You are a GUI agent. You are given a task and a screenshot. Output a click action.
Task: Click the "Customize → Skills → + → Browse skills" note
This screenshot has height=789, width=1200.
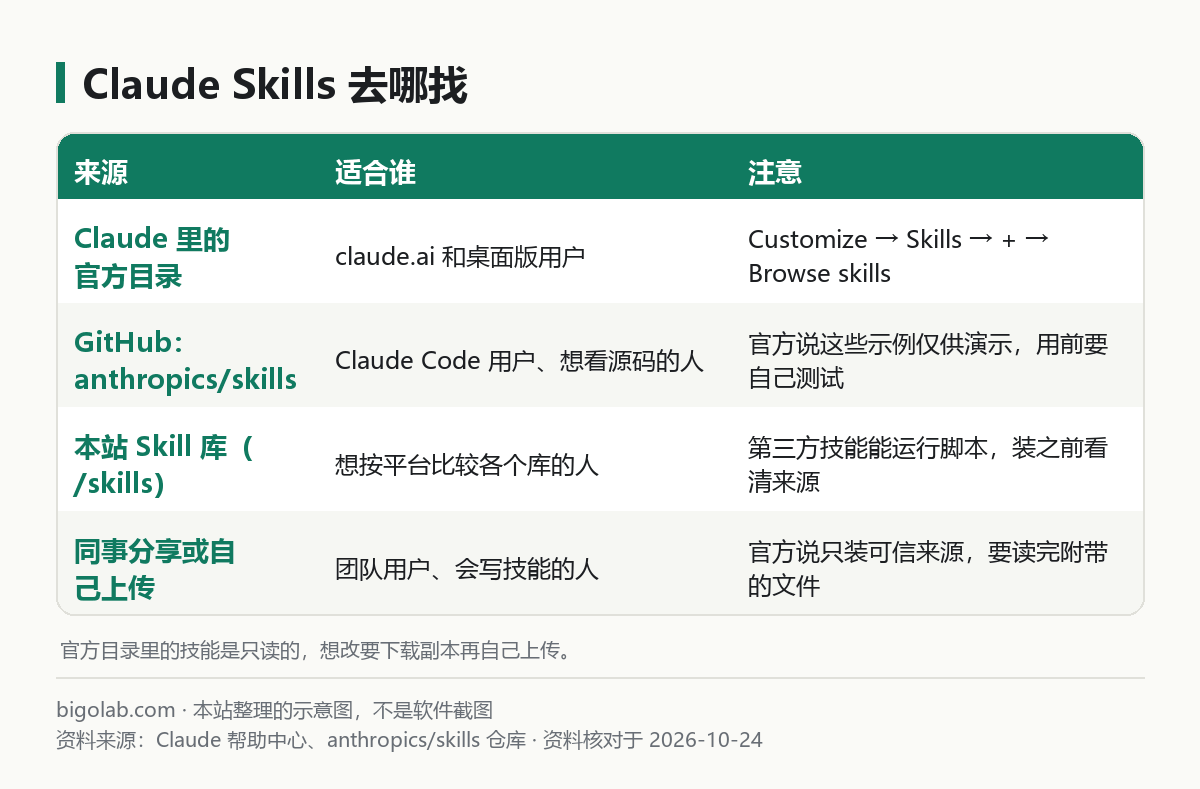[898, 256]
